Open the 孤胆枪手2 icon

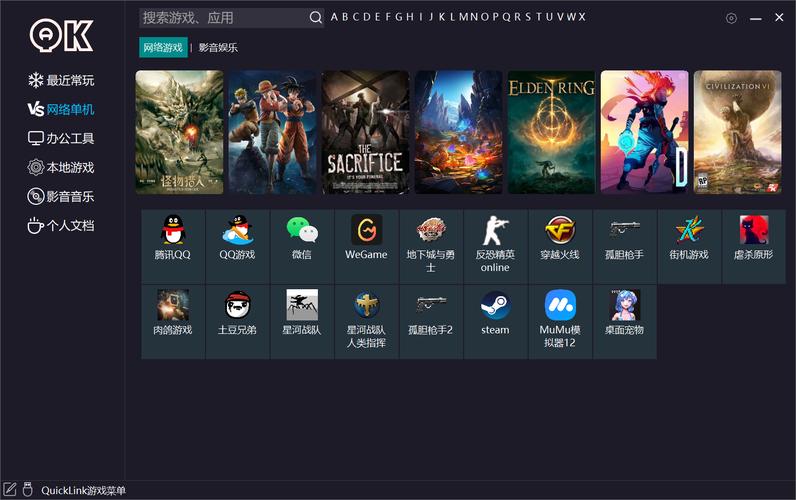431,305
